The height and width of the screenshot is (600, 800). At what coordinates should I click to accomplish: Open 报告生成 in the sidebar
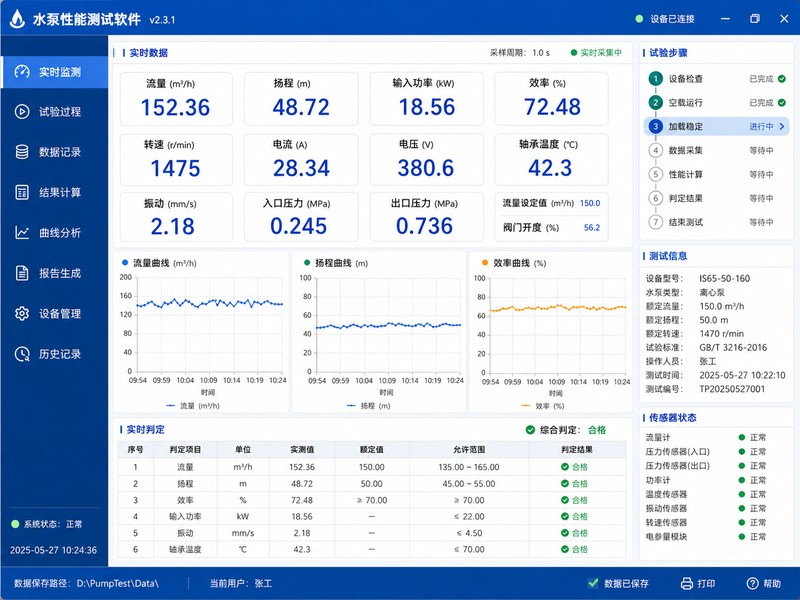click(x=54, y=273)
